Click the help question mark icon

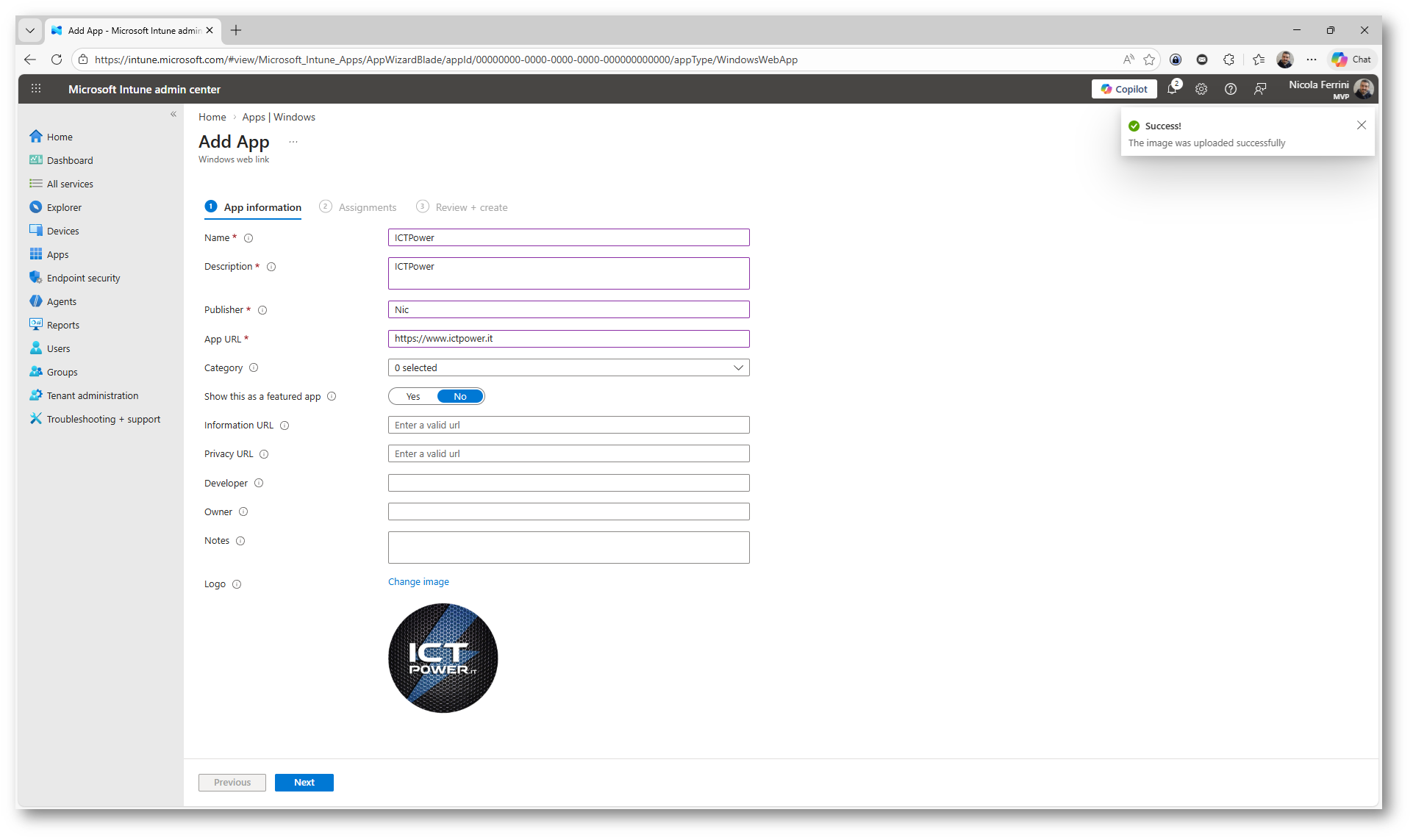tap(1230, 89)
